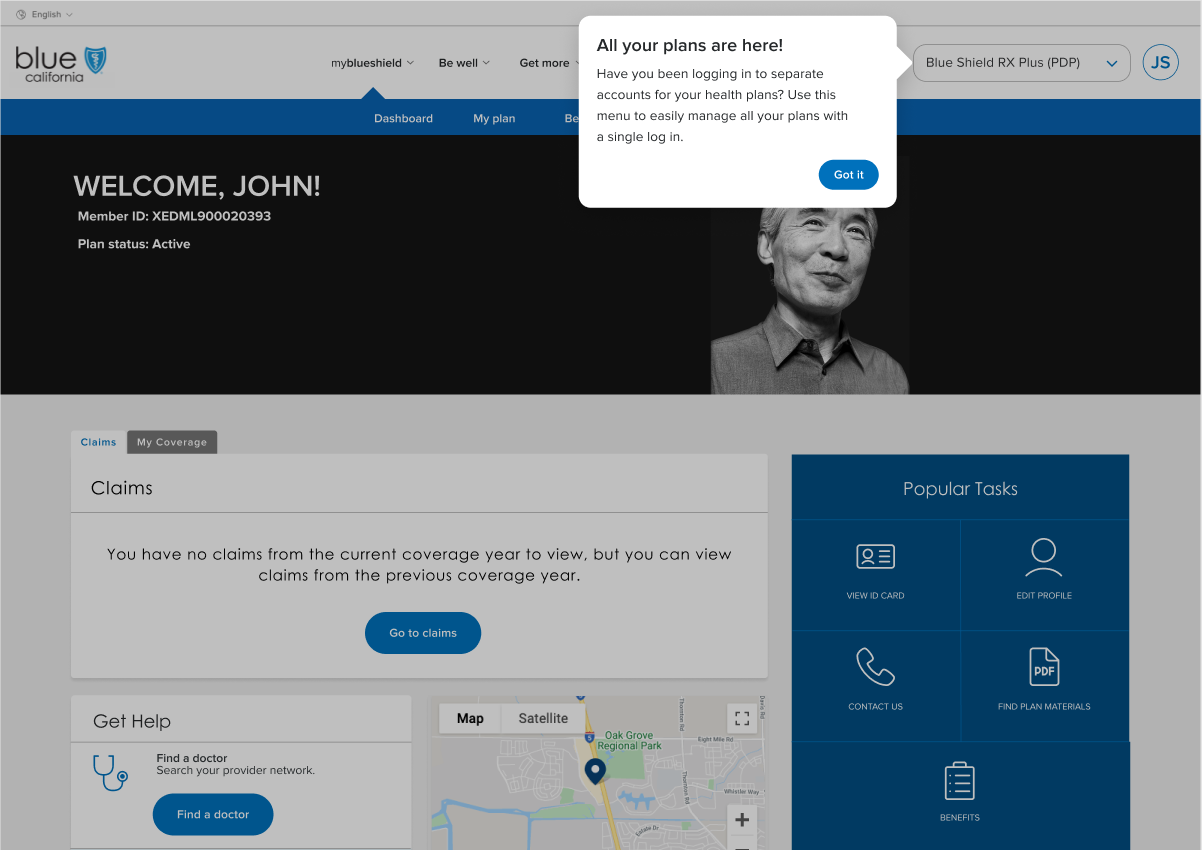The image size is (1202, 850).
Task: Click the View ID Card icon
Action: [875, 557]
